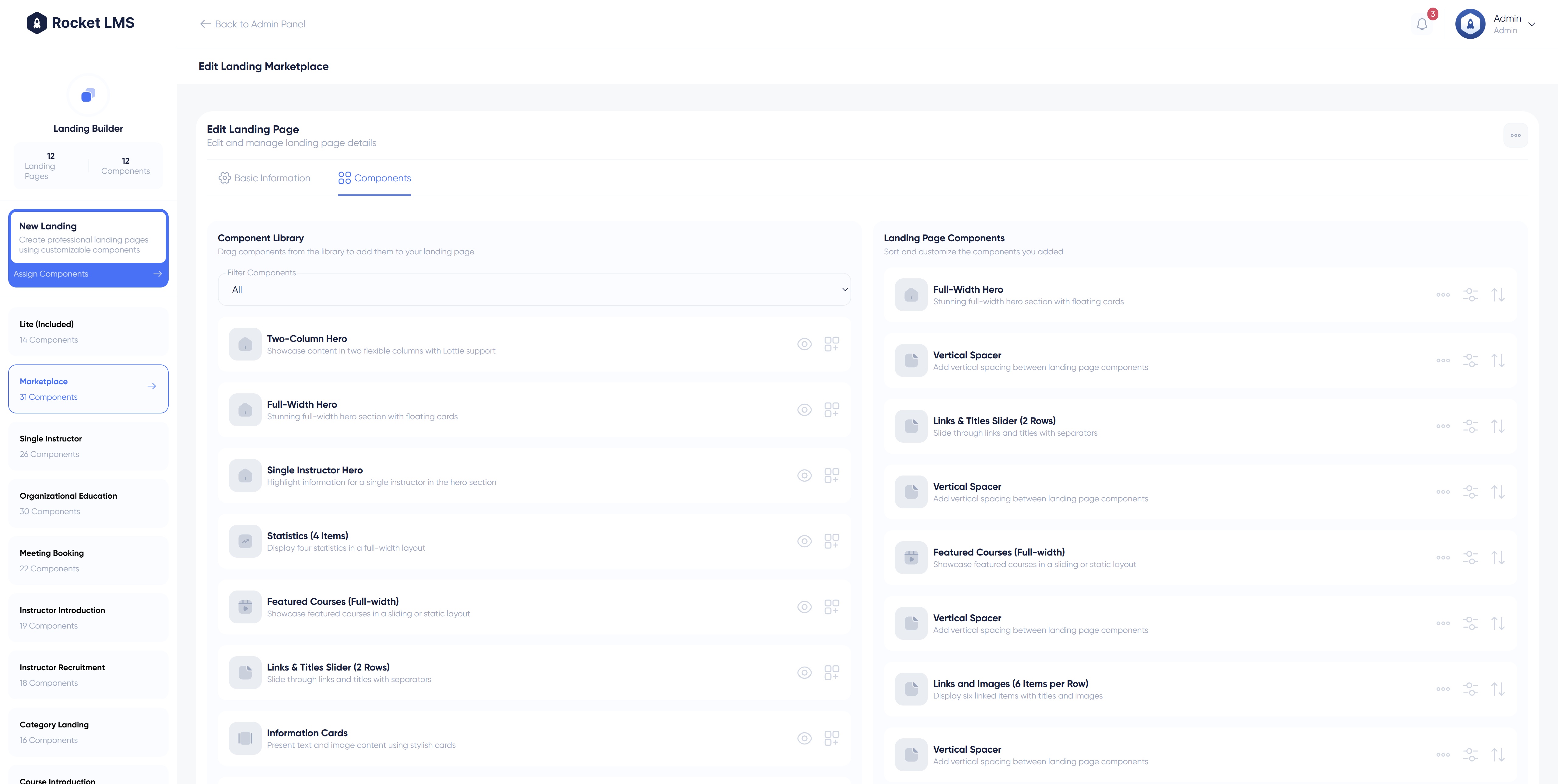Click Back to Admin Panel

pyautogui.click(x=252, y=24)
